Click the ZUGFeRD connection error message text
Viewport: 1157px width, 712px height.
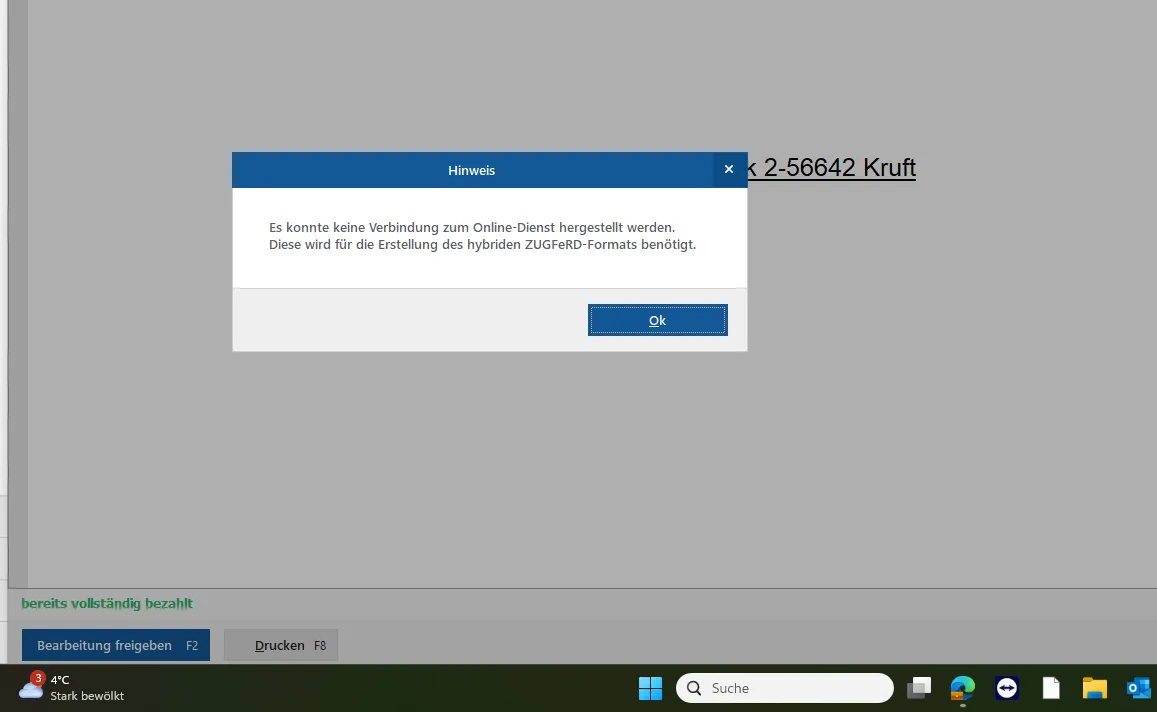pyautogui.click(x=482, y=236)
